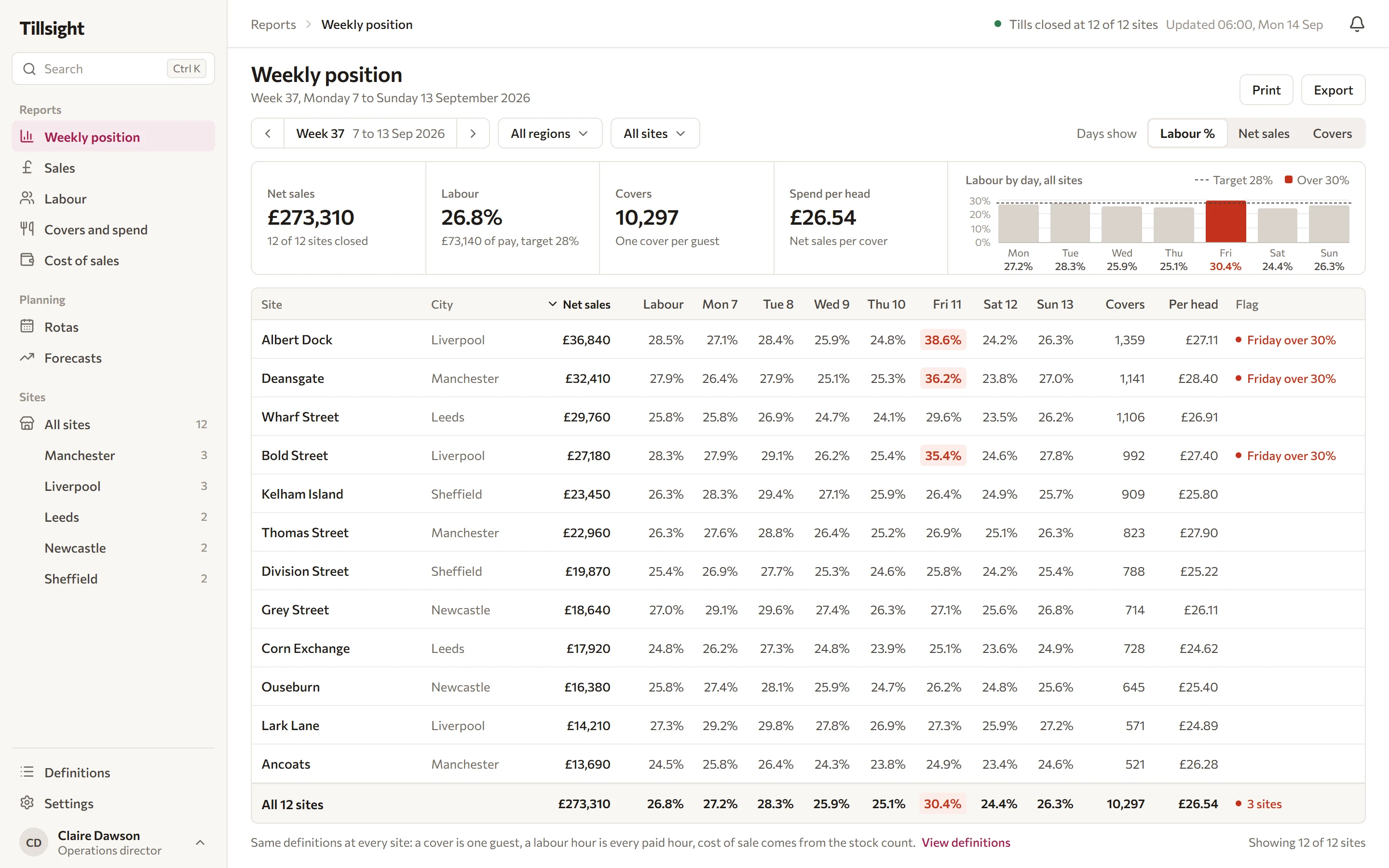This screenshot has height=868, width=1389.
Task: Switch days view to Net sales
Action: (1263, 133)
